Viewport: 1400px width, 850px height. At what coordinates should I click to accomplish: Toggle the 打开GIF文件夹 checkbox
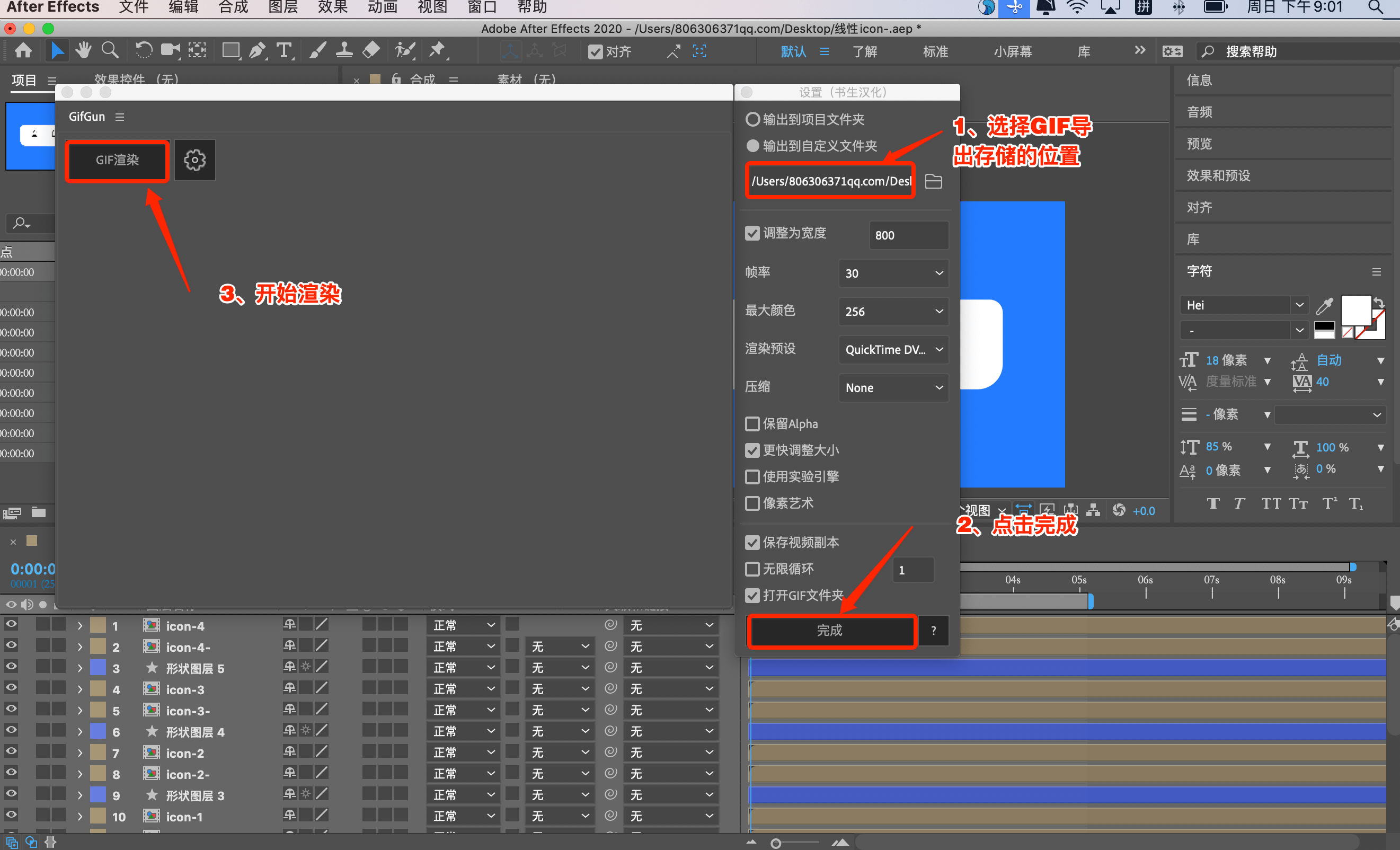click(x=752, y=596)
